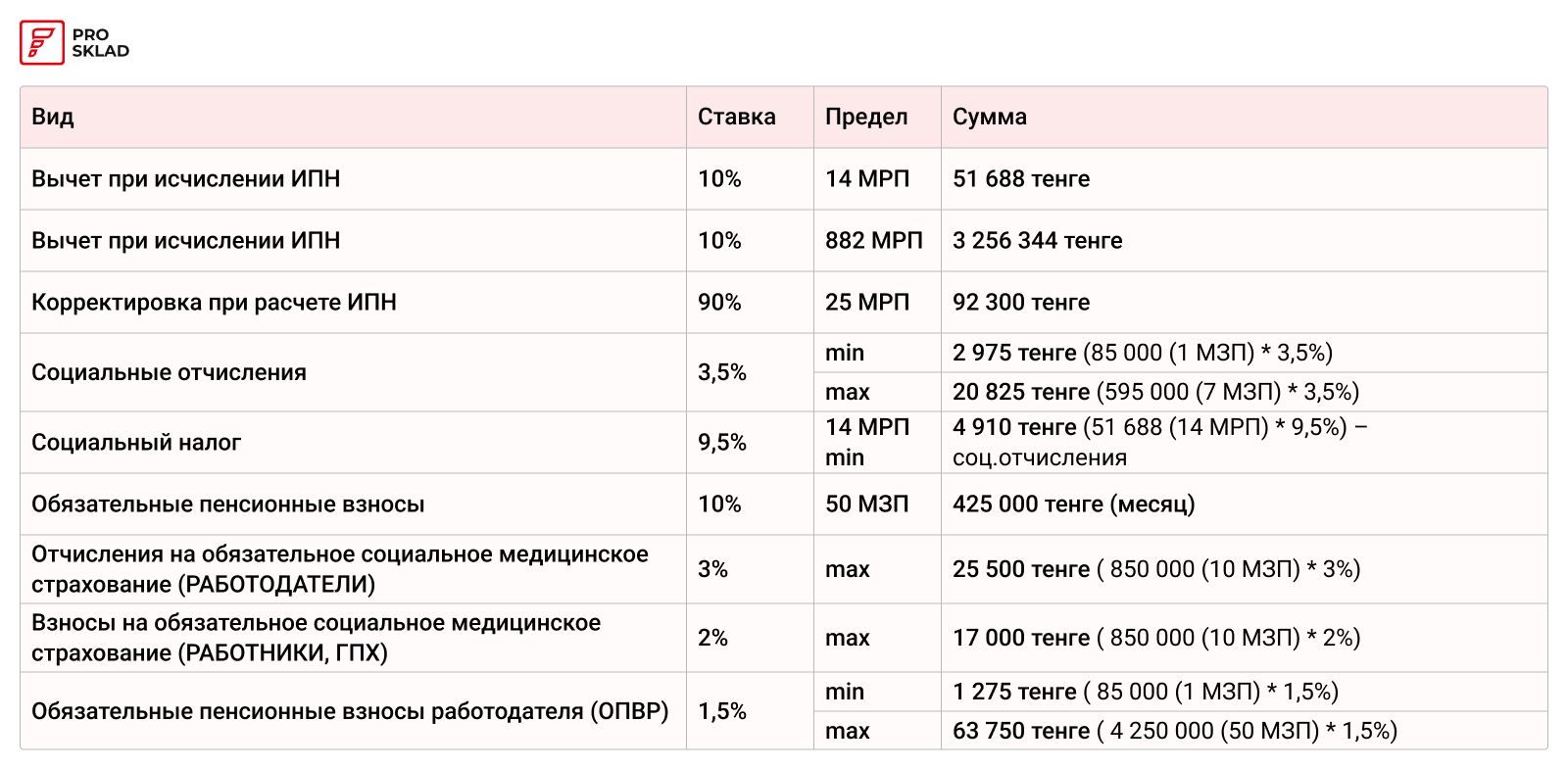Viewport: 1568px width, 769px height.
Task: Click the "Вид" column header
Action: click(x=53, y=118)
